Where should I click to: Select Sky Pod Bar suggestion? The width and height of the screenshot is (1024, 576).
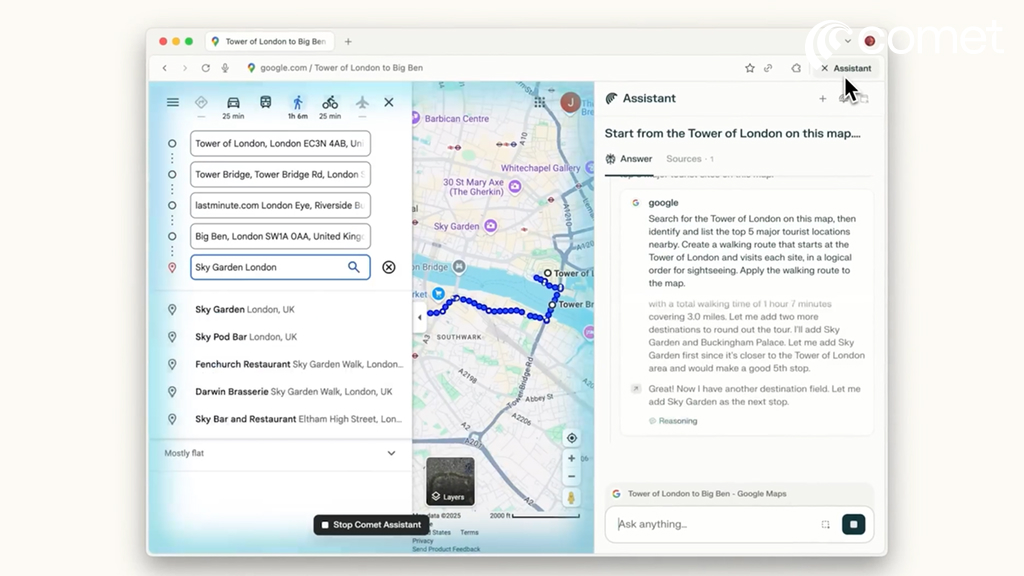(x=281, y=337)
